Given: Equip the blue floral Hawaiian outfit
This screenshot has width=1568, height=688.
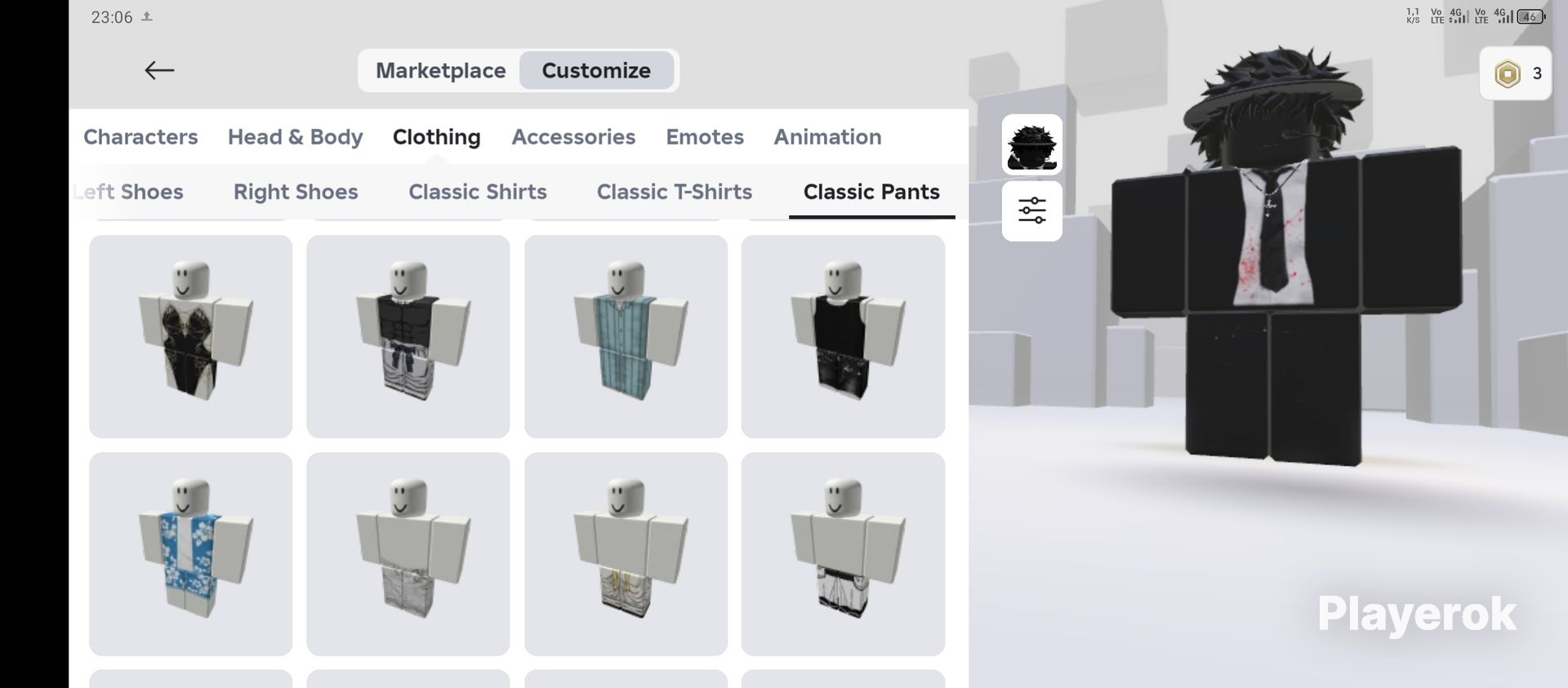Looking at the screenshot, I should 190,554.
